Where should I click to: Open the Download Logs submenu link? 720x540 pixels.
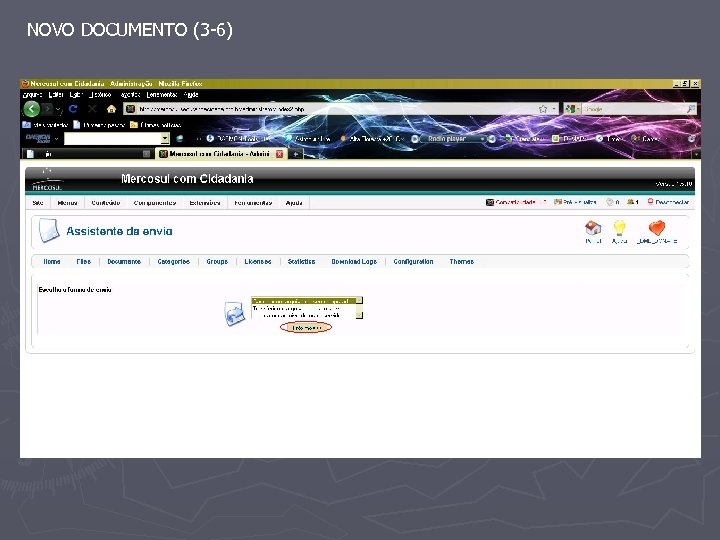(354, 262)
